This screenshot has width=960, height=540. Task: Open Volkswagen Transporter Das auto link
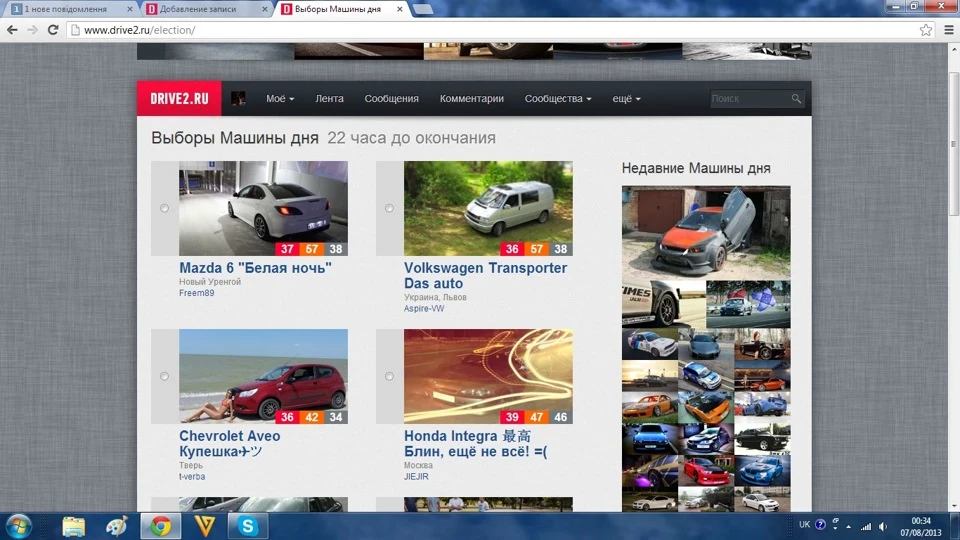(486, 276)
